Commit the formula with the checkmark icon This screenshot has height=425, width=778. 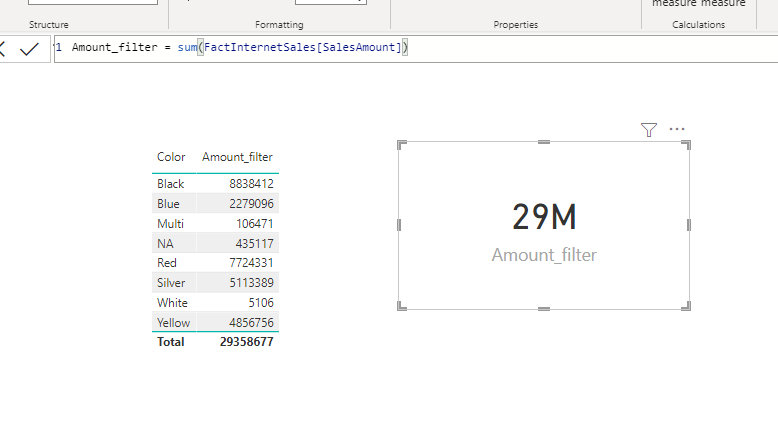point(29,49)
